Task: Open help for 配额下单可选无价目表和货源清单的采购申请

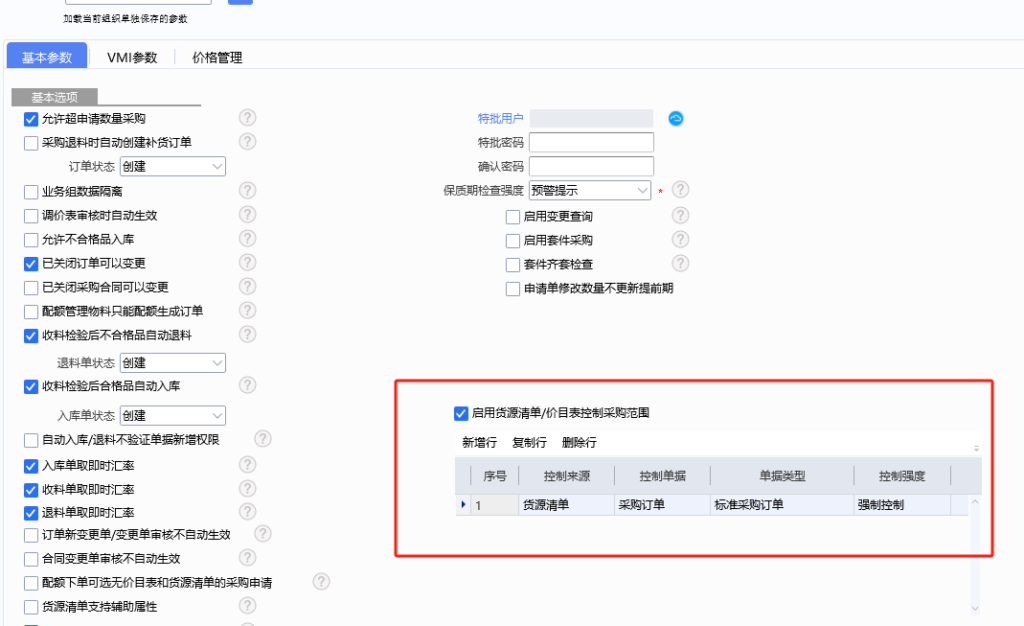Action: tap(321, 582)
